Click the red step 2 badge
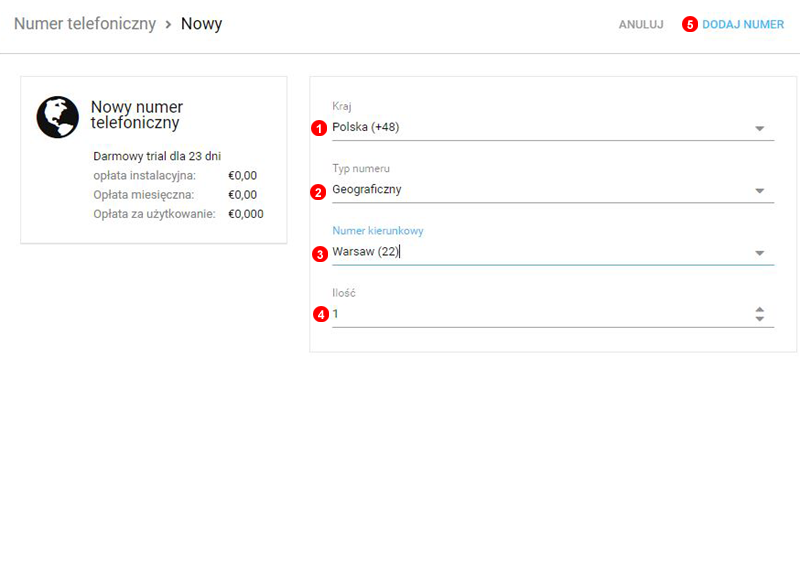The image size is (800, 564). (x=320, y=191)
